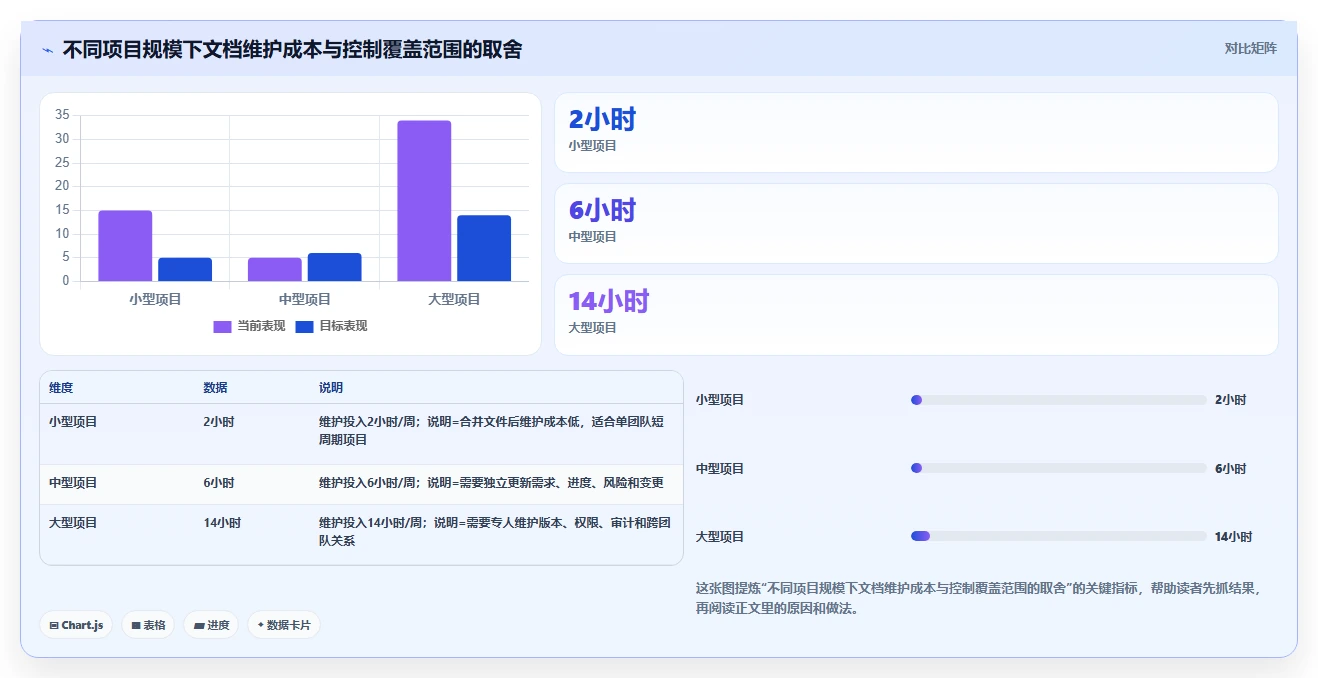
Task: Click the blue target bar for 中型项目
Action: 334,267
